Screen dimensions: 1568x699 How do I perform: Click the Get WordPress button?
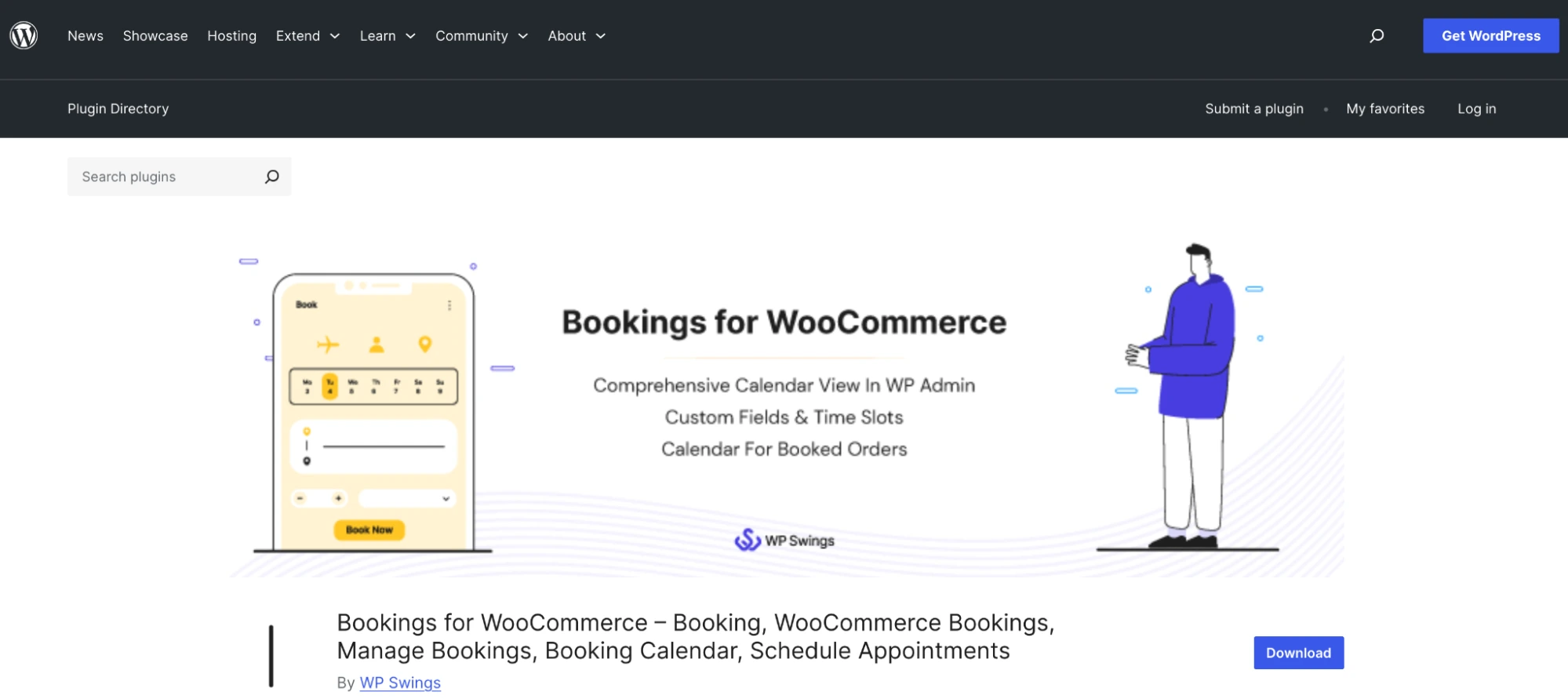tap(1490, 35)
